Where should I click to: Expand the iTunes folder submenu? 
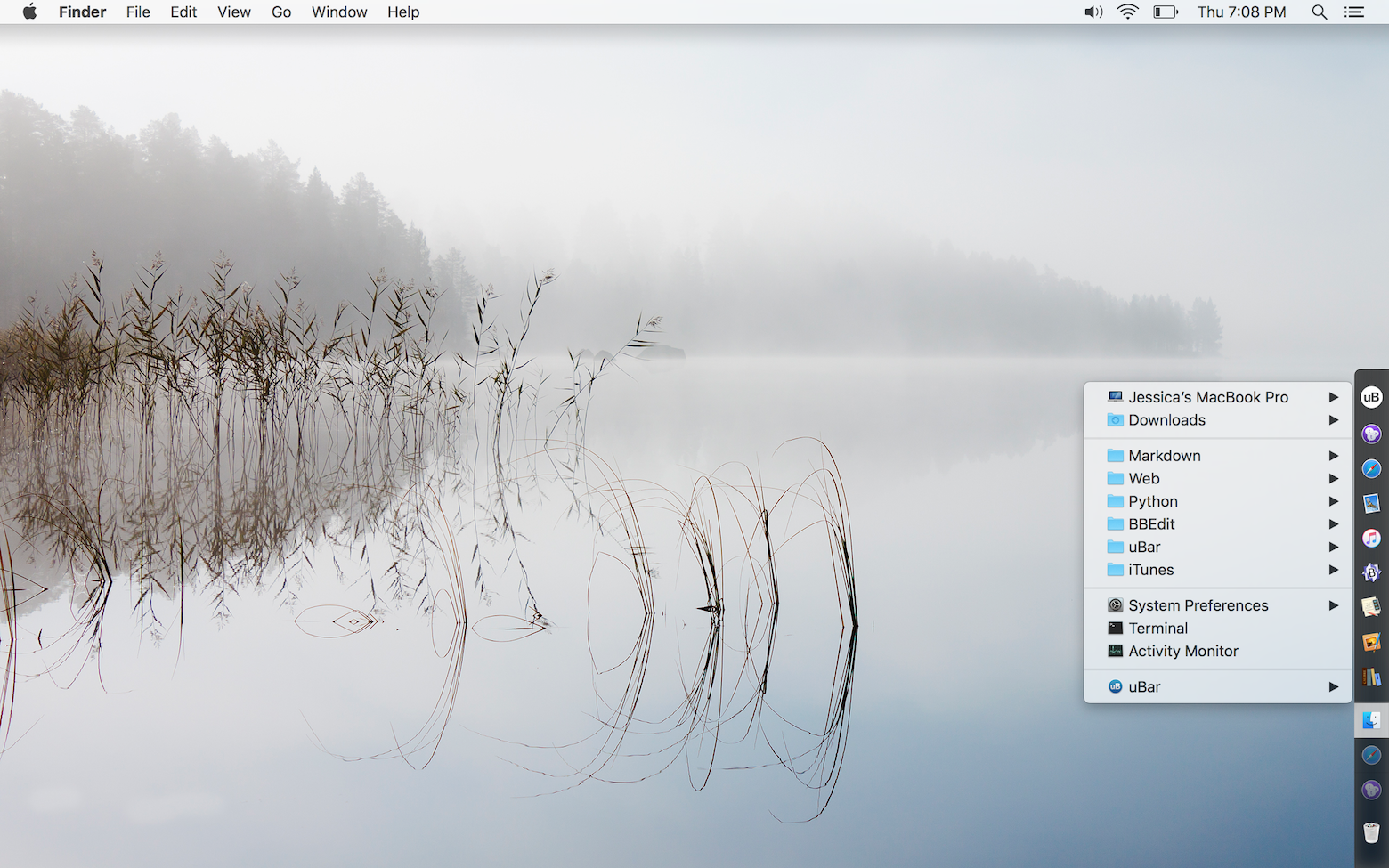click(1218, 570)
